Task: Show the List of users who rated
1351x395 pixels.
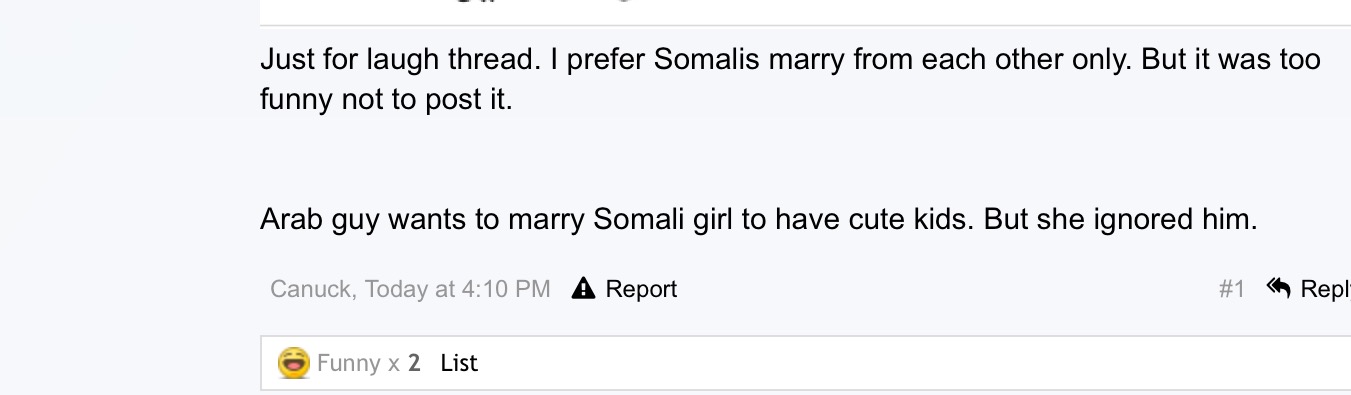Action: click(459, 363)
